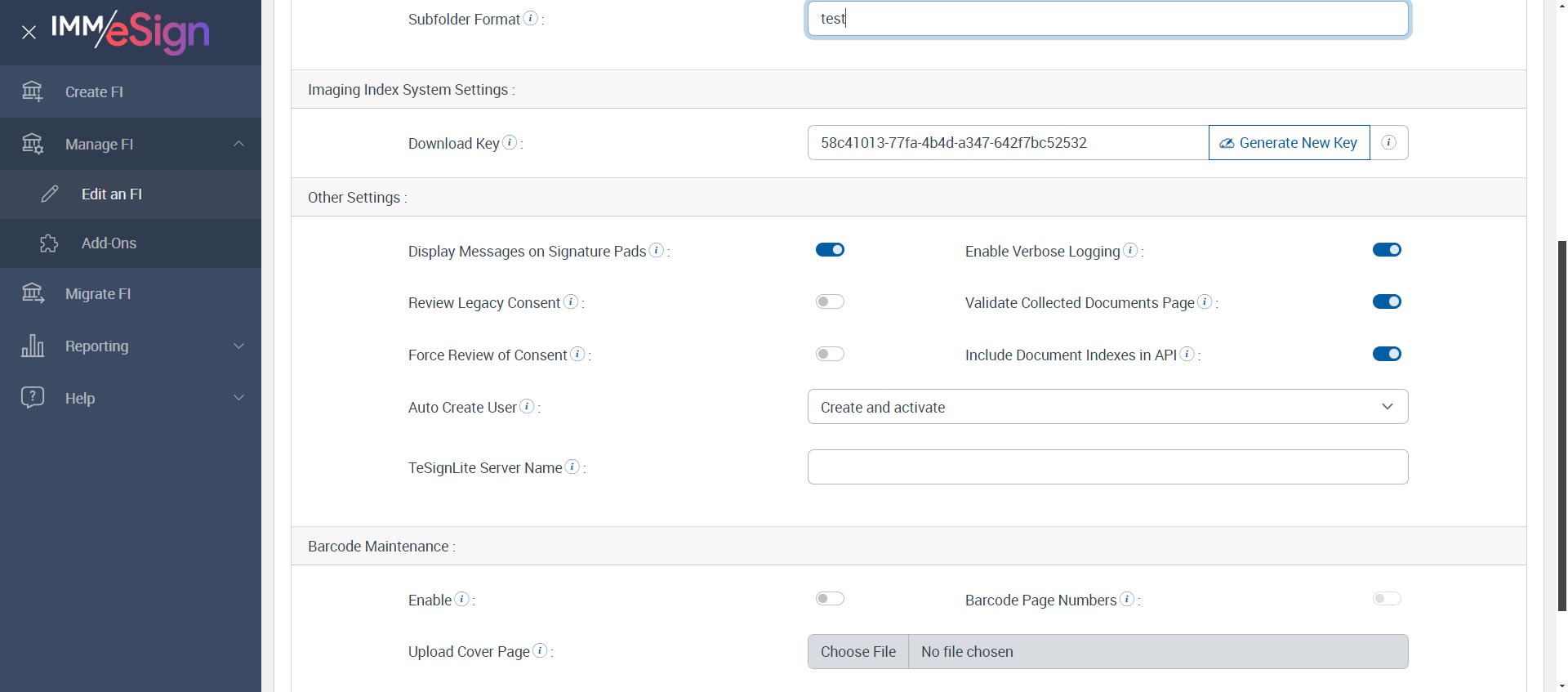1568x692 pixels.
Task: Click the Migrate FI icon
Action: click(33, 293)
